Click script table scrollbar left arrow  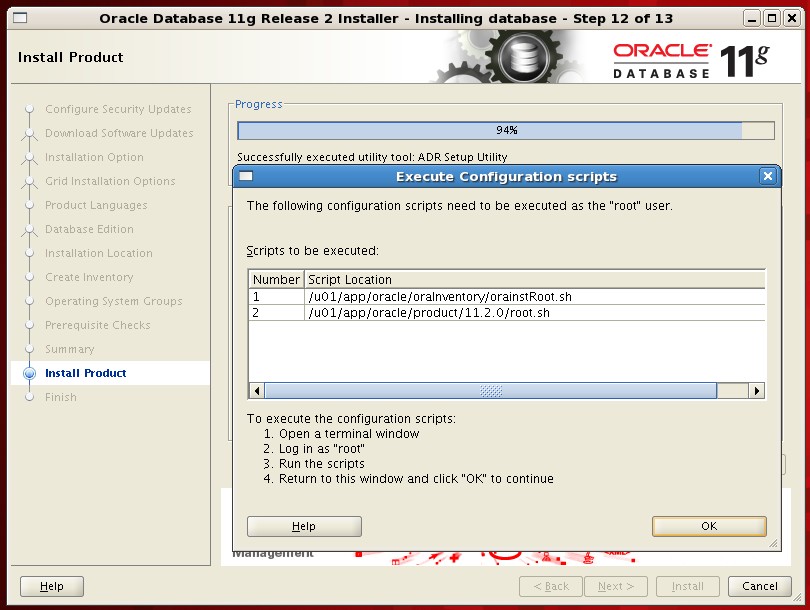click(x=257, y=390)
